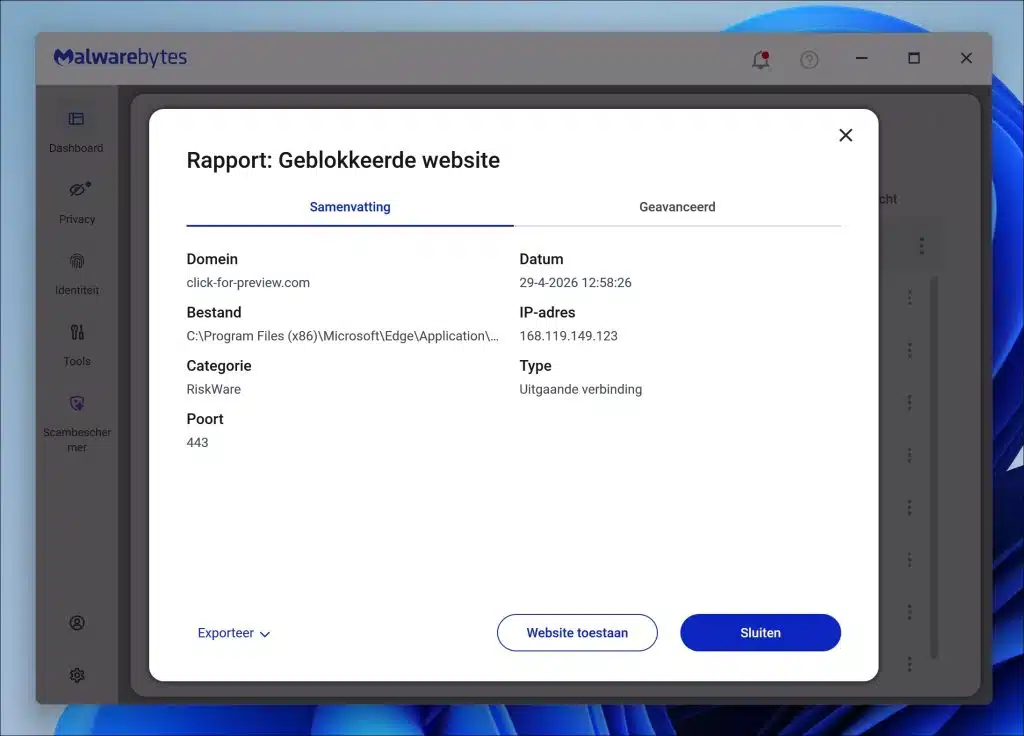Close the report dialog with X
Viewport: 1024px width, 736px height.
846,135
